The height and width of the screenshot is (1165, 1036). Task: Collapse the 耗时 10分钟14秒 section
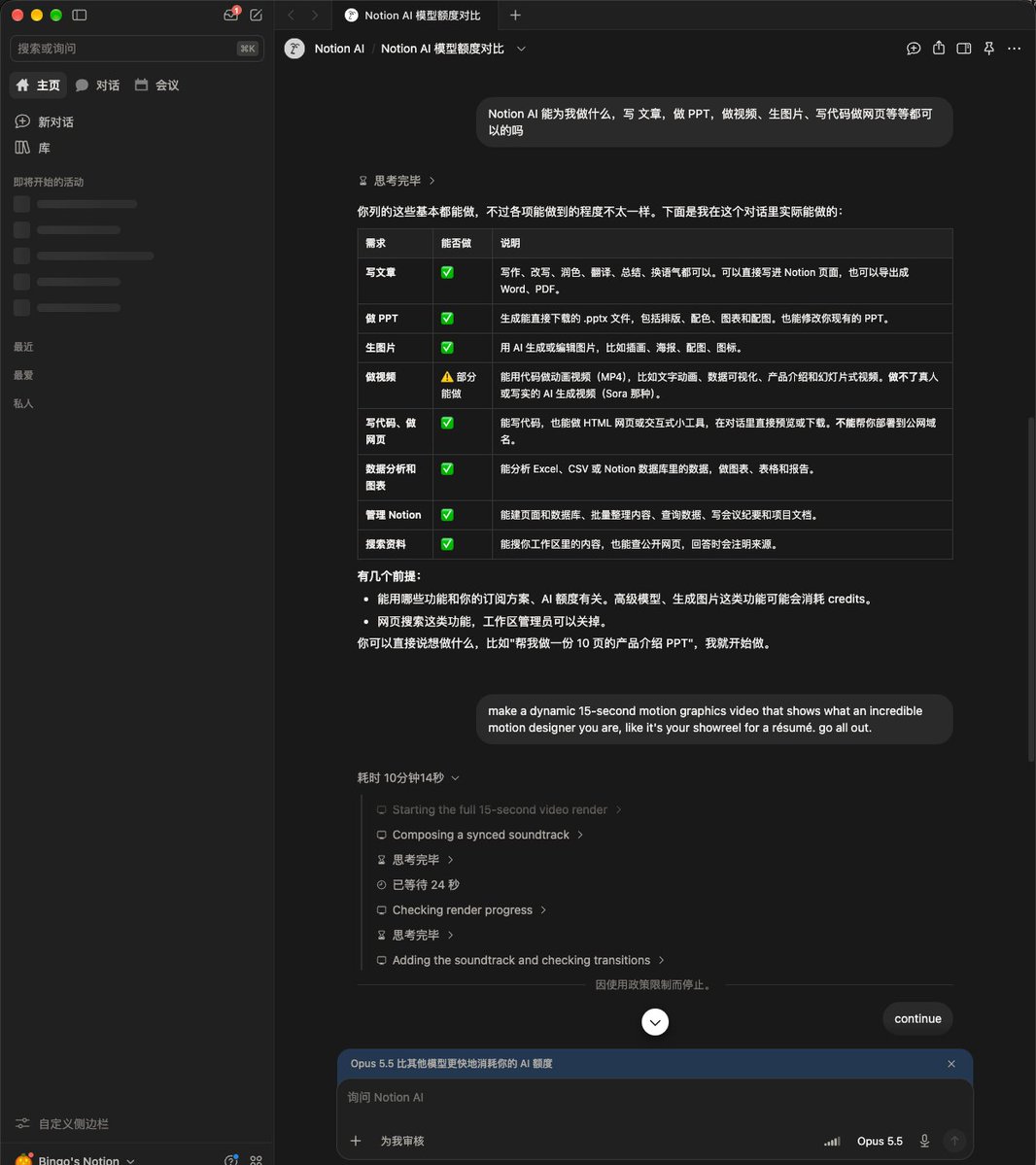408,777
